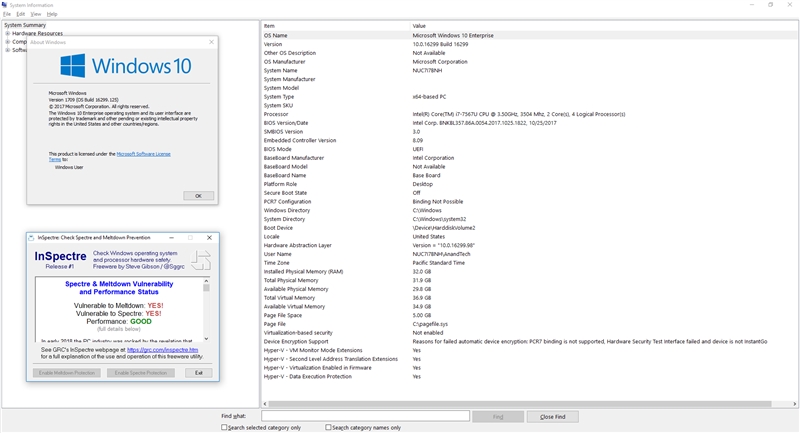Viewport: 800px width, 433px height.
Task: Select the BIOS Mode row
Action: [x=530, y=149]
